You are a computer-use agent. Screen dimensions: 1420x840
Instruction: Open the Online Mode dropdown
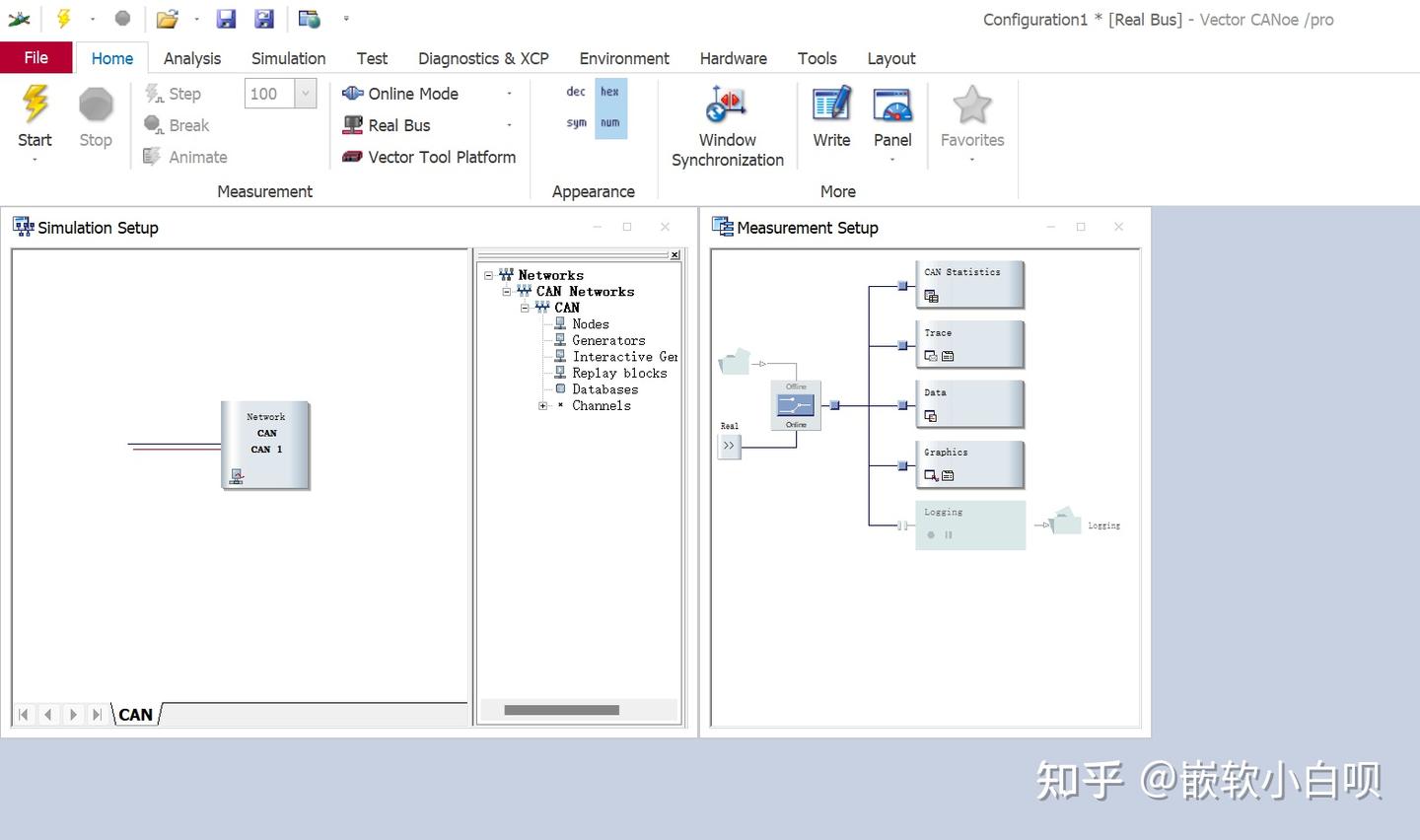[509, 94]
